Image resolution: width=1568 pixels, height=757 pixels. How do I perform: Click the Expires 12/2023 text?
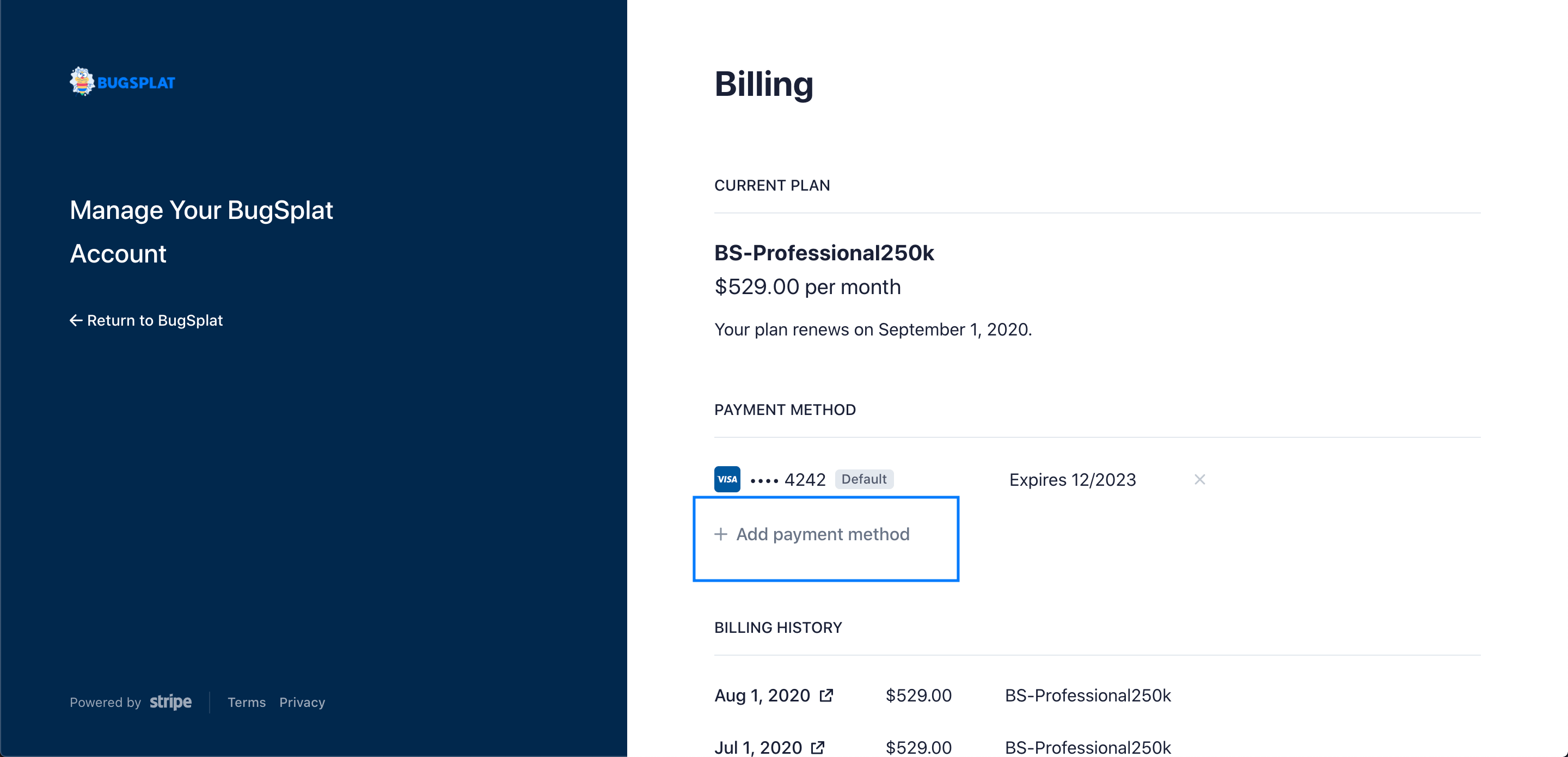(1072, 480)
